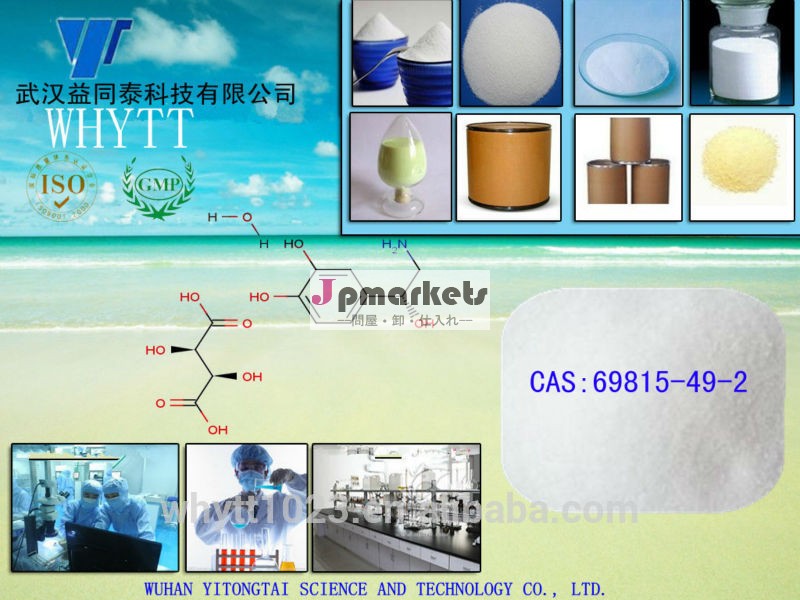Click the WUHAN YITONGTAI SCIENCE AND TECHNOLOGY footer text

[x=374, y=589]
